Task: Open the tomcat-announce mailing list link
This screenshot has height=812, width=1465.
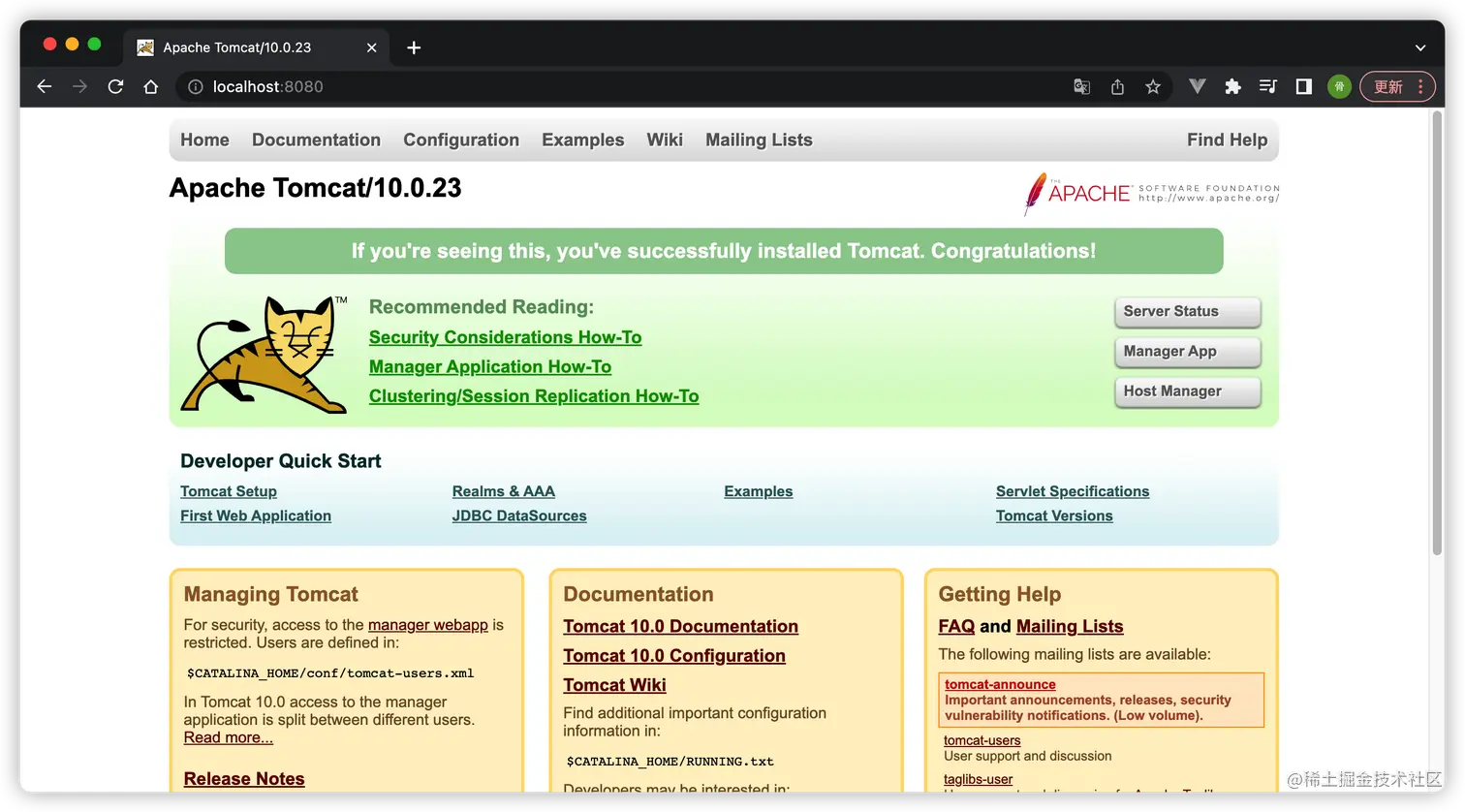Action: pos(1000,684)
